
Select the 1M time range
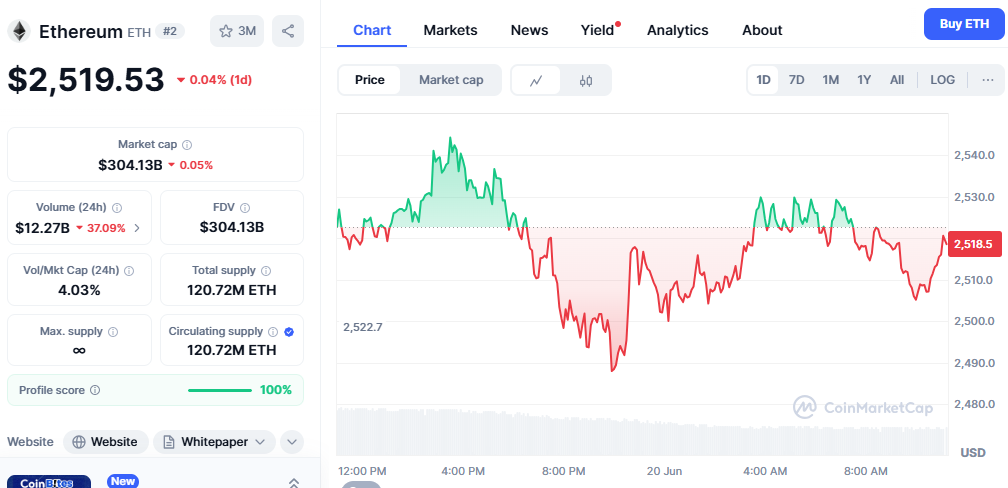pyautogui.click(x=831, y=80)
